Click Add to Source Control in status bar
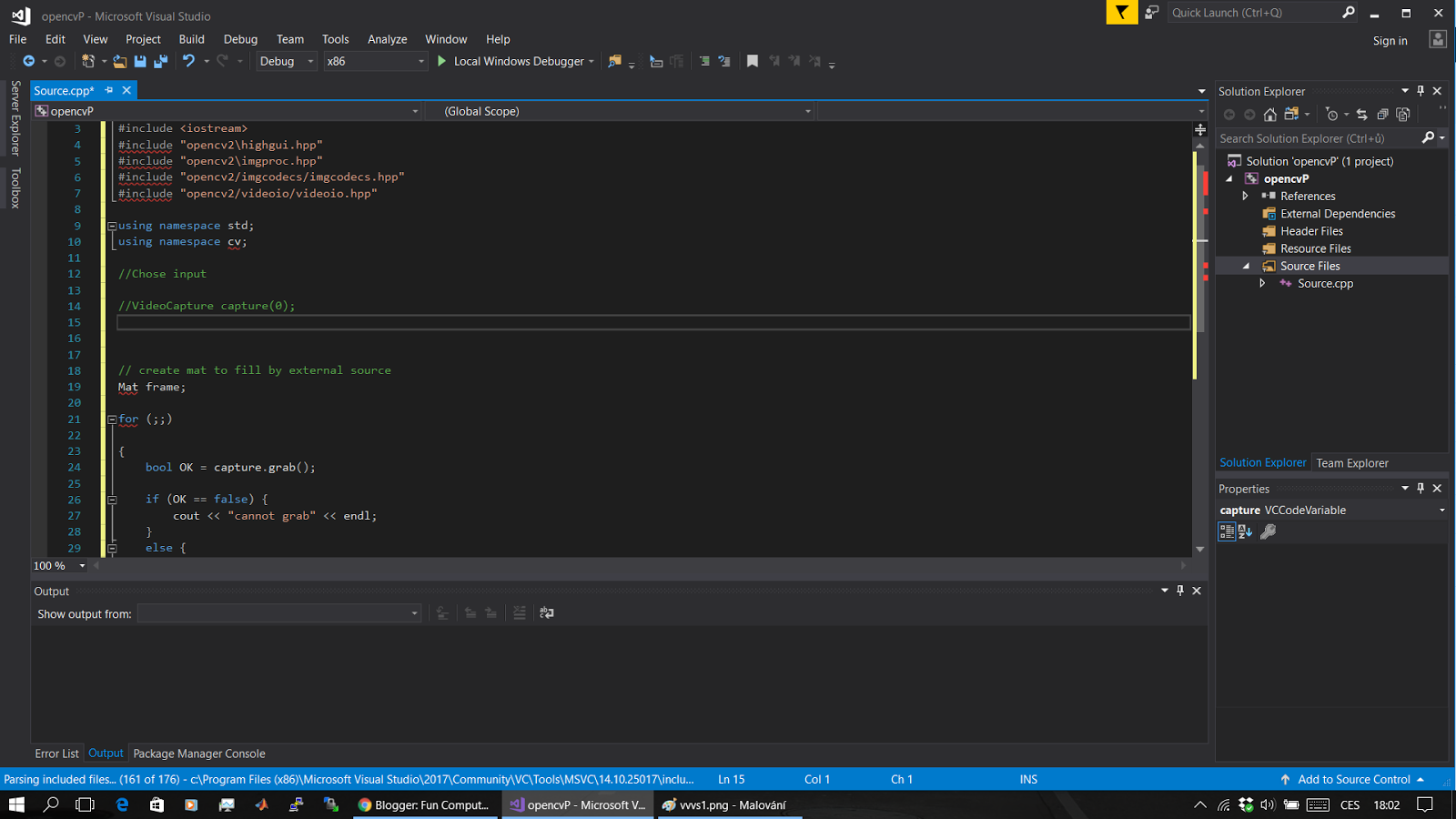The height and width of the screenshot is (819, 1456). [x=1353, y=779]
